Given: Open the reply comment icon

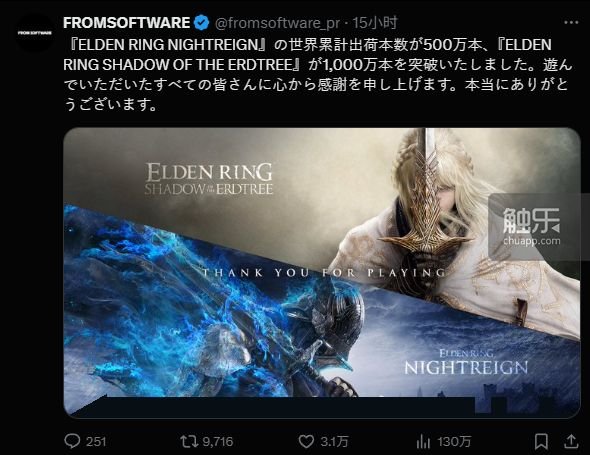Looking at the screenshot, I should (72, 441).
